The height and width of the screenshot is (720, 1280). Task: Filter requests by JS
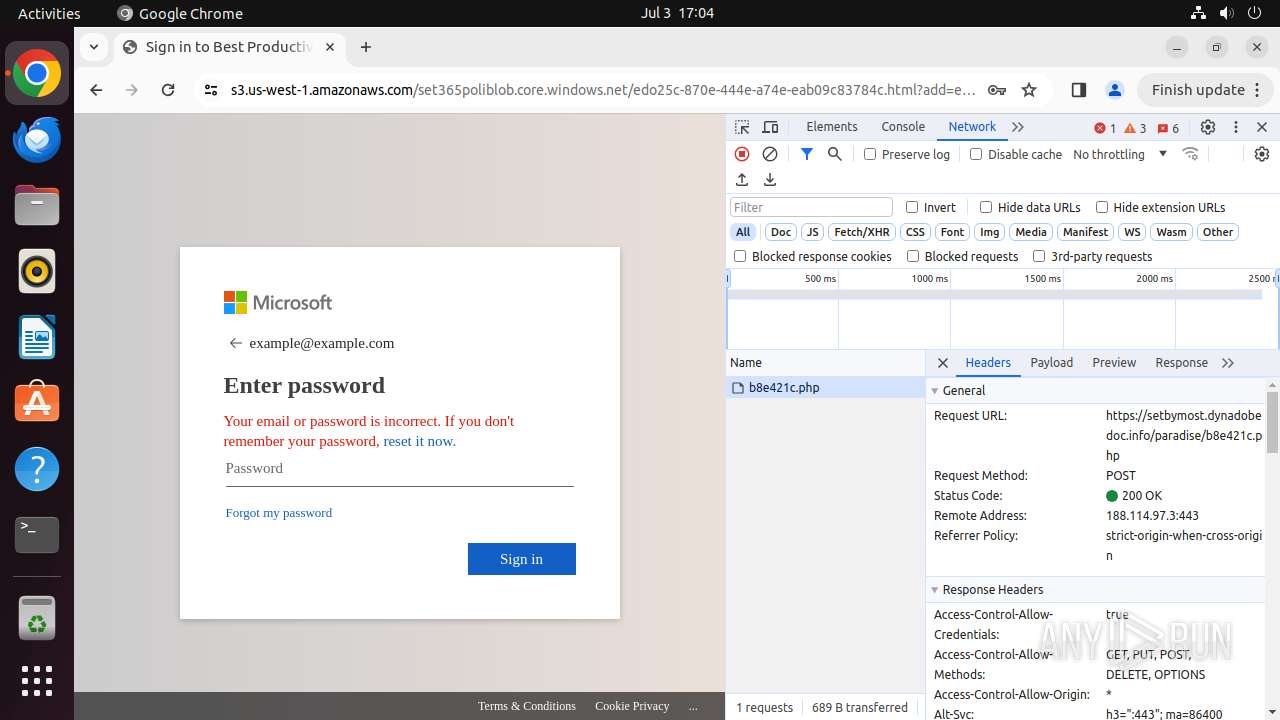(812, 232)
